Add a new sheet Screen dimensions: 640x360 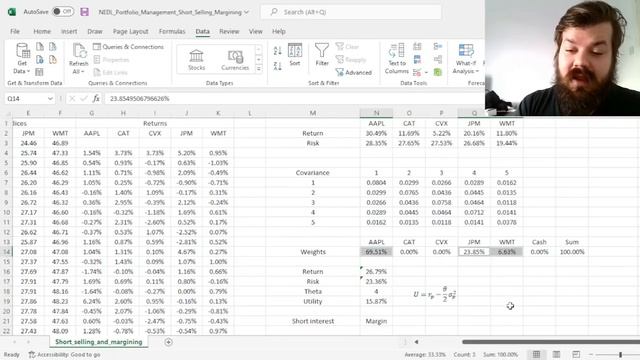[168, 342]
